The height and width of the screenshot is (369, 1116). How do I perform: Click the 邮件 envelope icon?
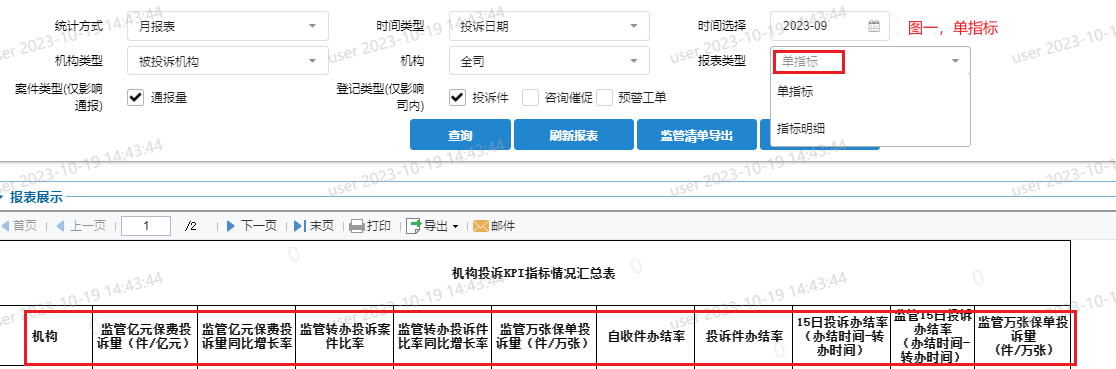click(x=481, y=226)
